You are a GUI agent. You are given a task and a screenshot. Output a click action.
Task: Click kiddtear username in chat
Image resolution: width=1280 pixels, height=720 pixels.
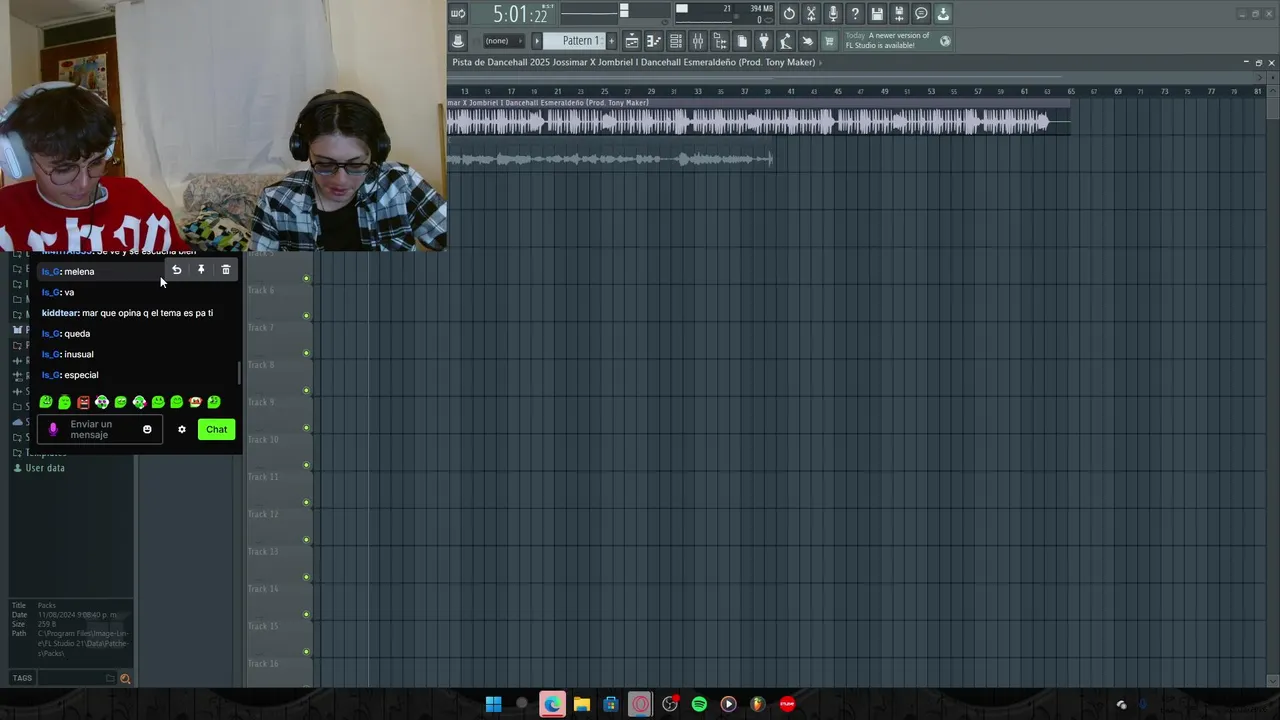coord(60,313)
